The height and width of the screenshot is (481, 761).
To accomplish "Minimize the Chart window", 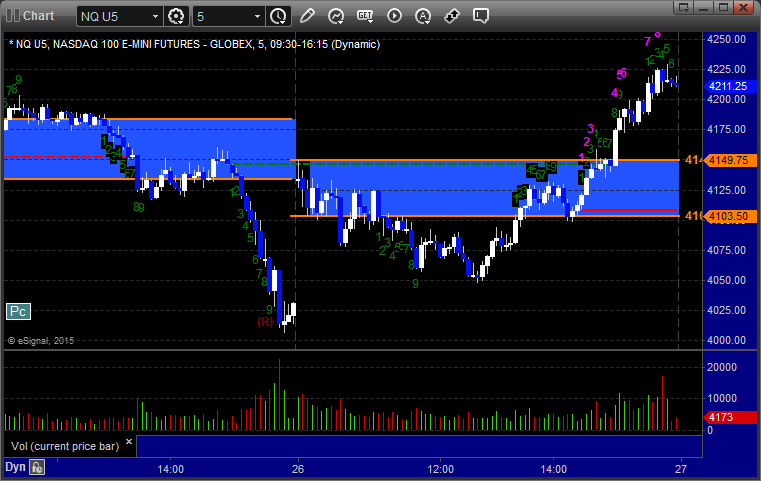I will click(703, 7).
